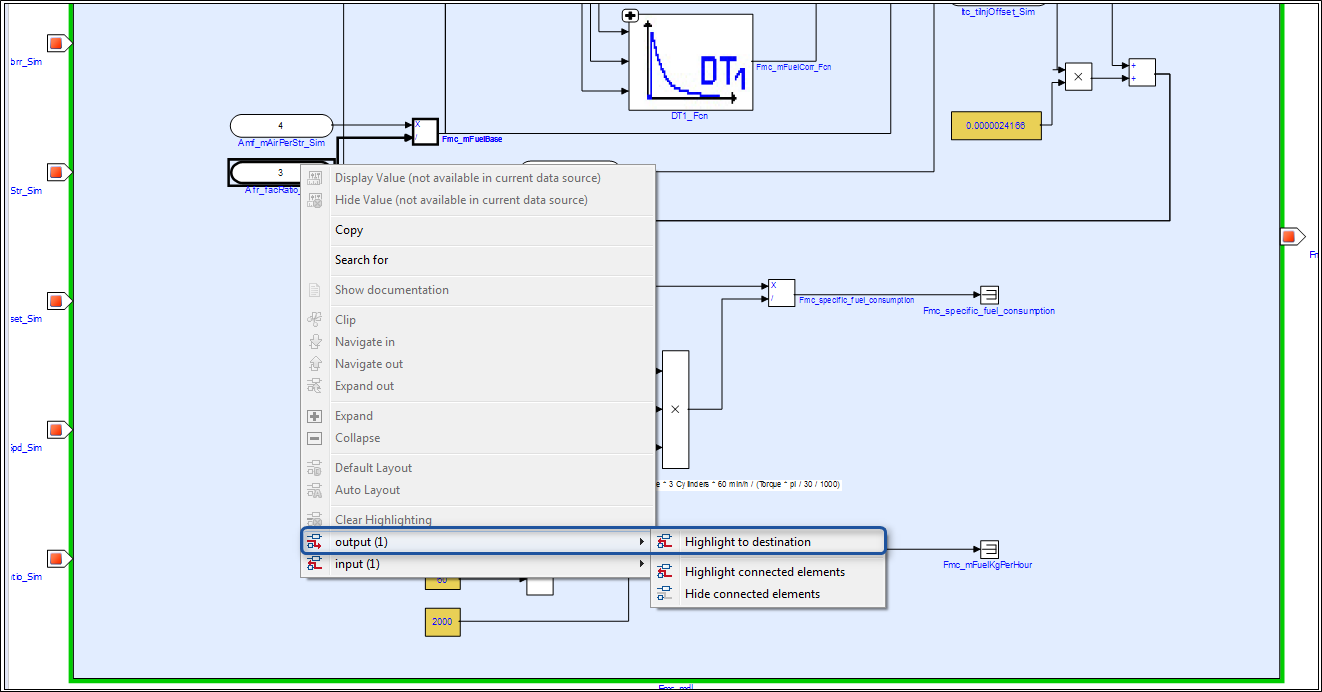Click the addition block at top right
Image resolution: width=1322 pixels, height=692 pixels.
1141,72
